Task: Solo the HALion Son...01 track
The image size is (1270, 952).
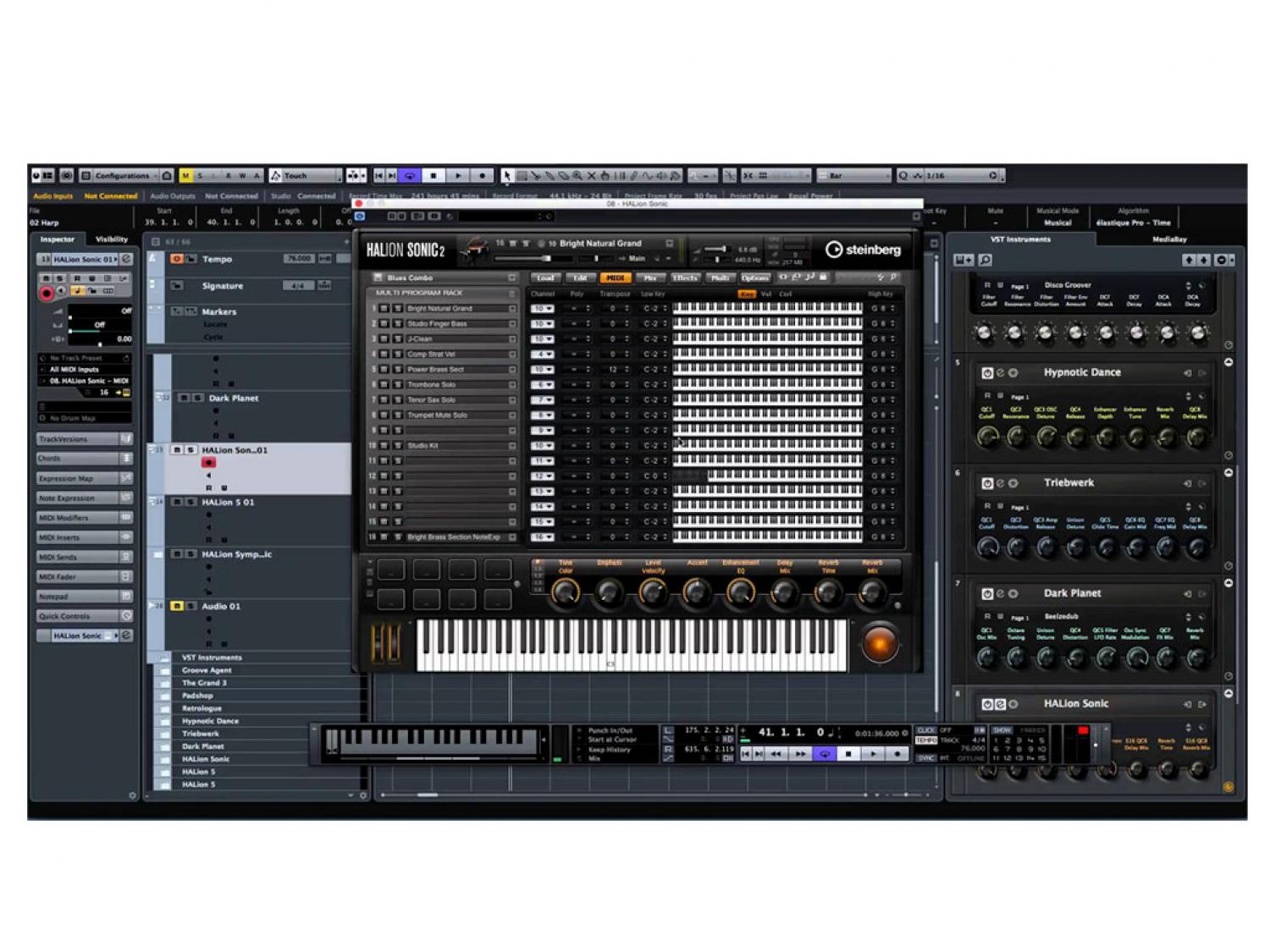Action: pyautogui.click(x=190, y=450)
